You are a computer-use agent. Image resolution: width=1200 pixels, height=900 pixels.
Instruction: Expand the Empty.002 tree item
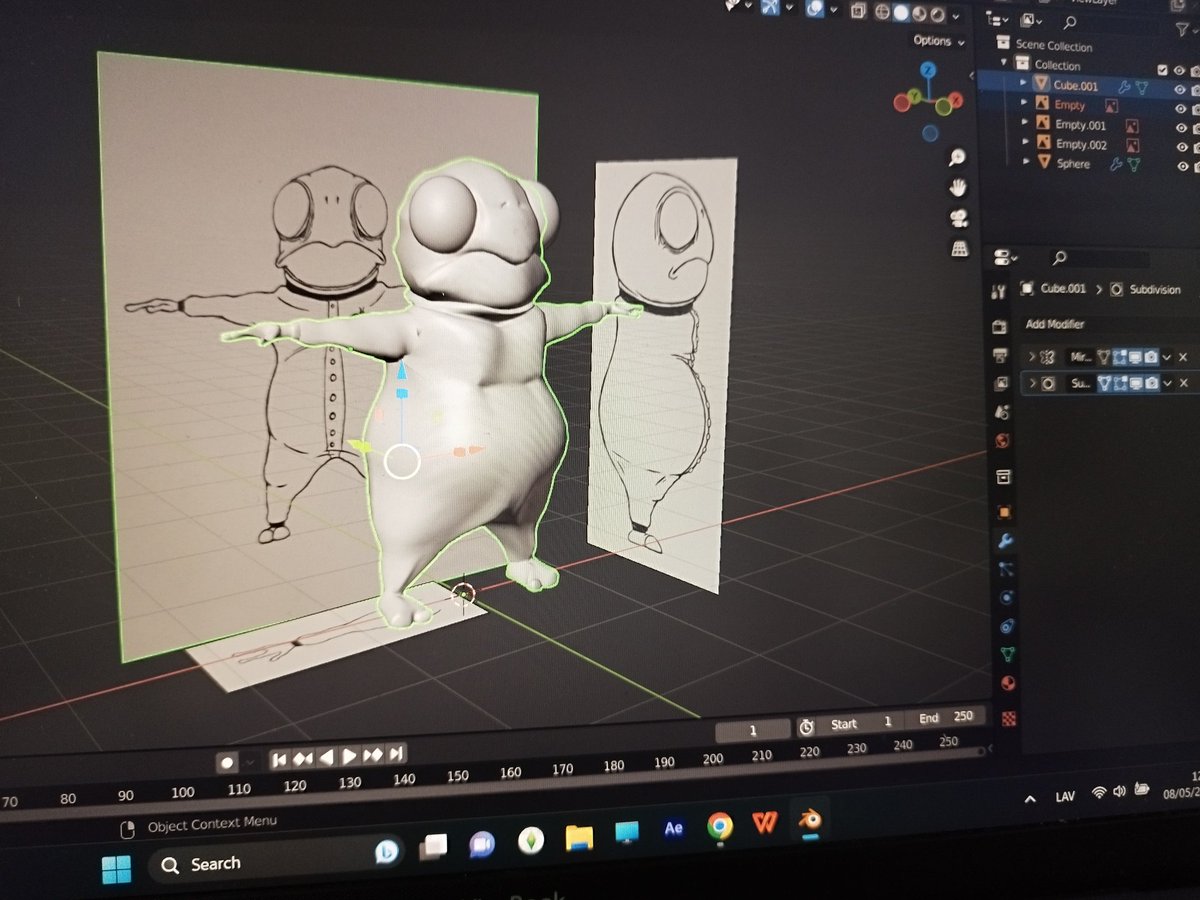coord(1024,142)
